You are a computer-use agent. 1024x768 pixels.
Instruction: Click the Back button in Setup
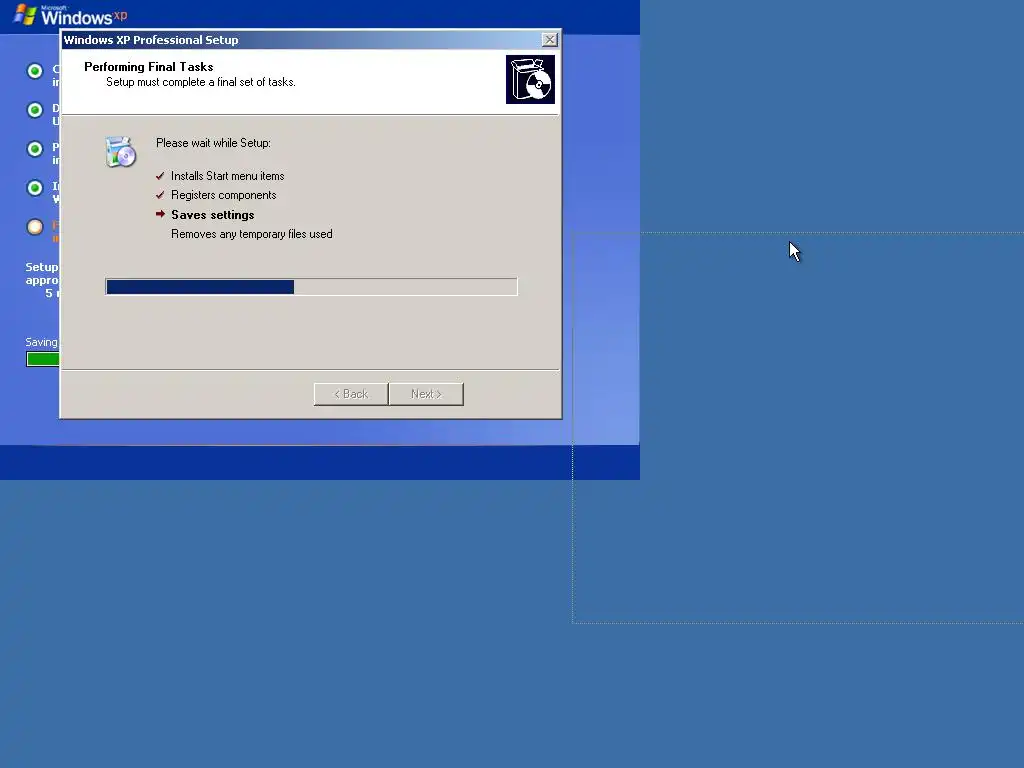point(351,394)
